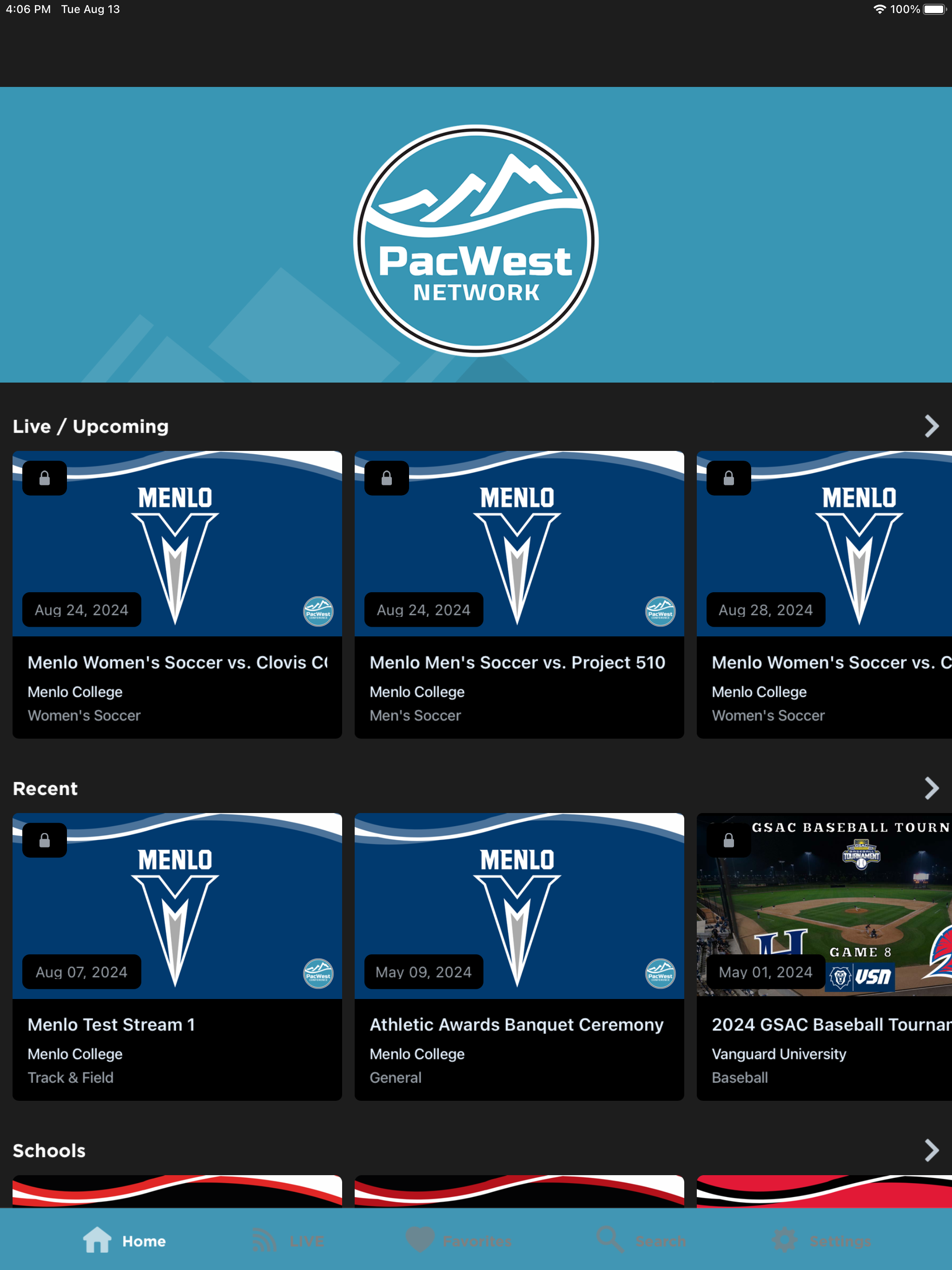Tap Track & Field category label
Image resolution: width=952 pixels, height=1270 pixels.
click(x=71, y=1078)
